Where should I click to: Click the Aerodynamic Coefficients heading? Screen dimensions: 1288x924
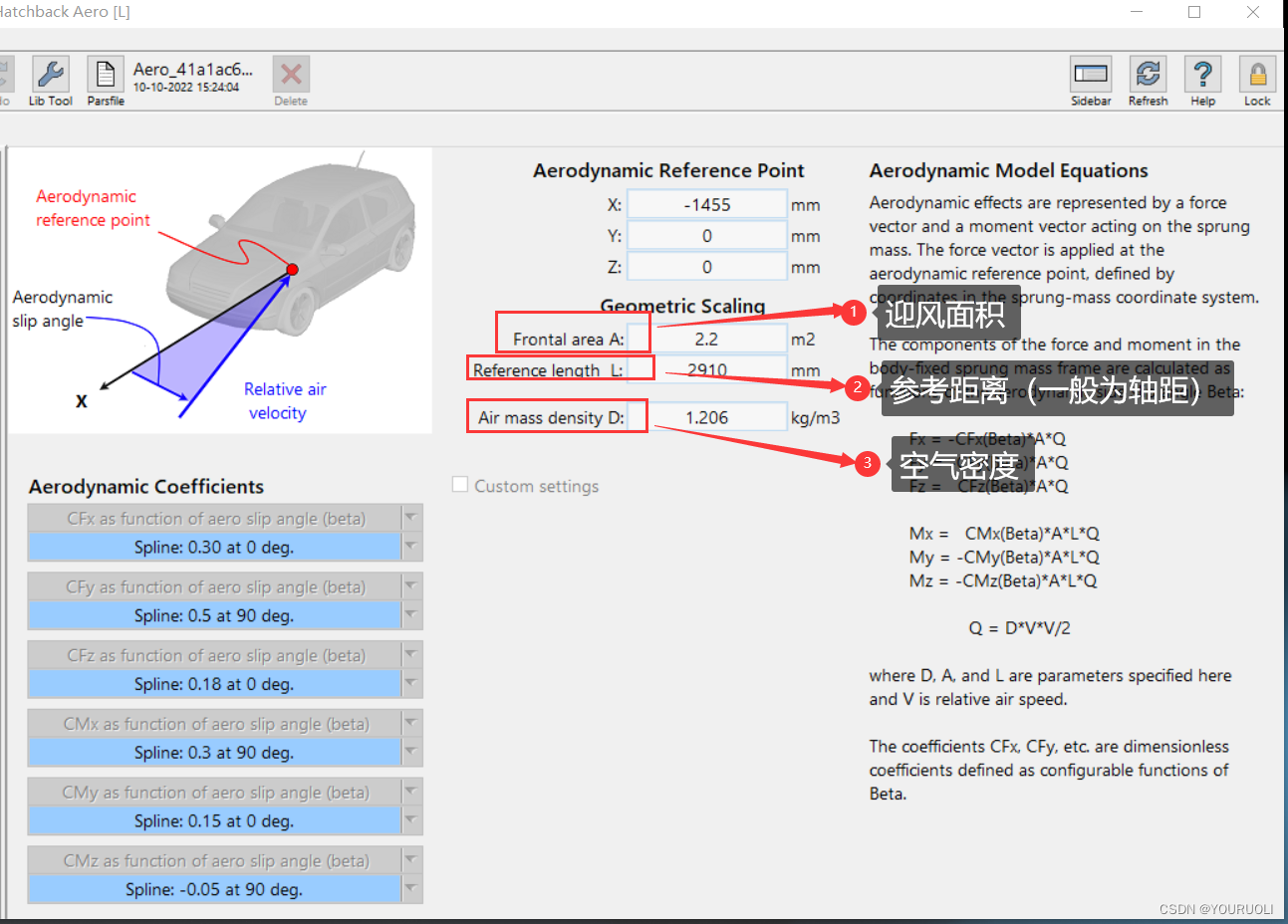[x=146, y=486]
